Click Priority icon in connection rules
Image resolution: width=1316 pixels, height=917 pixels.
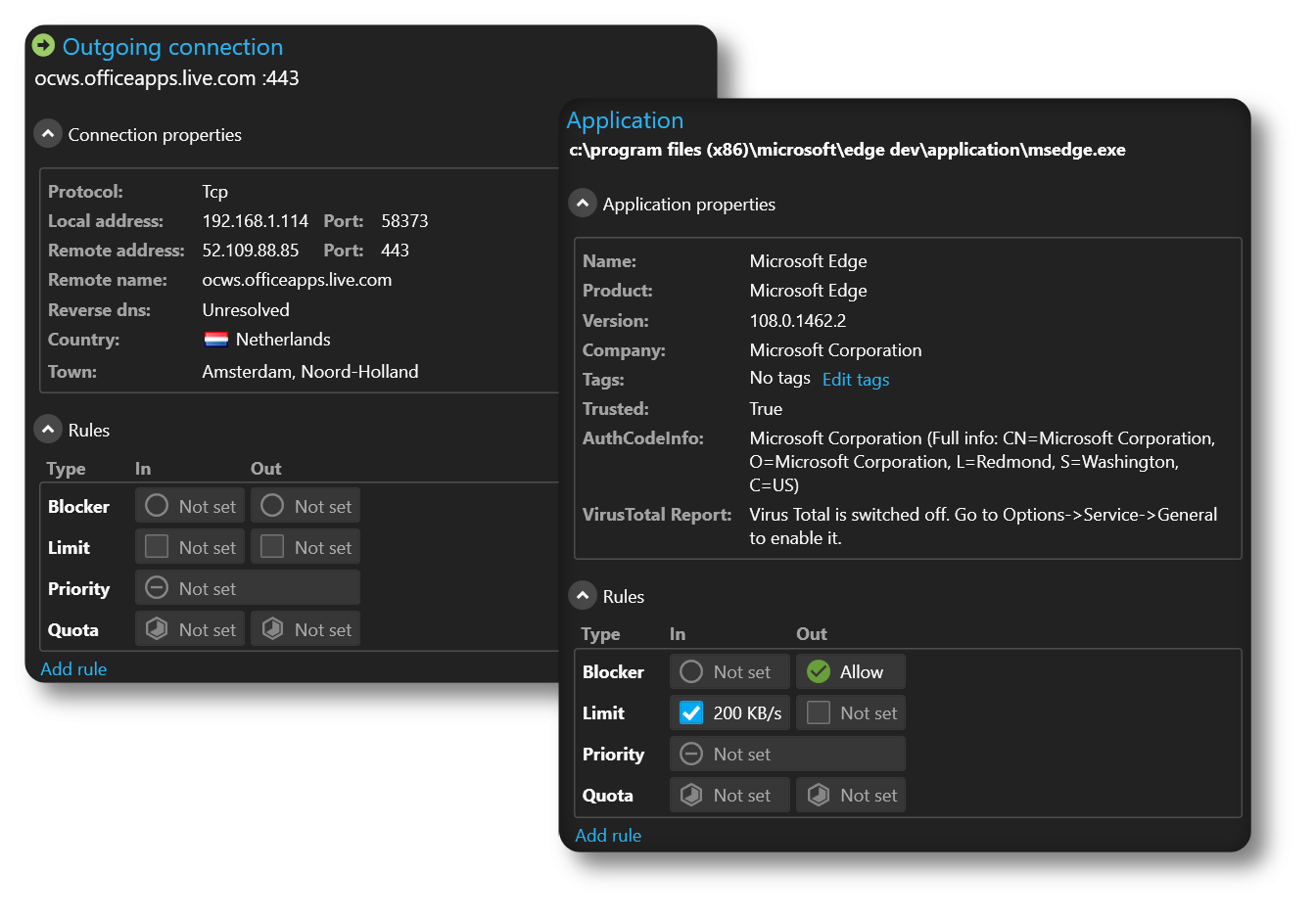(157, 588)
